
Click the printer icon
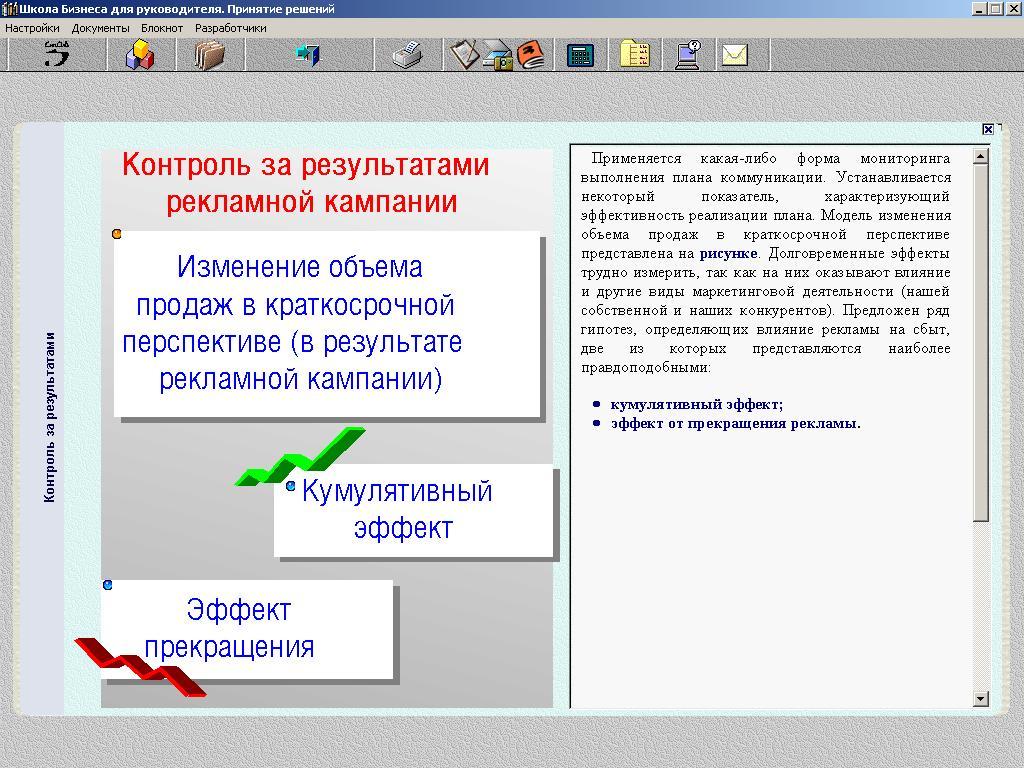click(x=408, y=55)
